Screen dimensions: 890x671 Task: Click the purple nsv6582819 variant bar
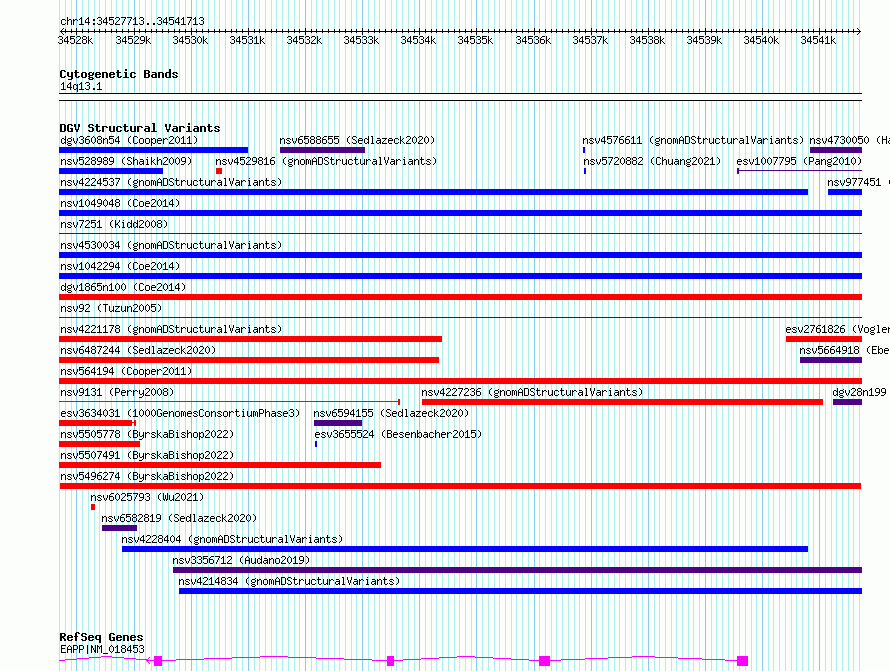pyautogui.click(x=119, y=528)
